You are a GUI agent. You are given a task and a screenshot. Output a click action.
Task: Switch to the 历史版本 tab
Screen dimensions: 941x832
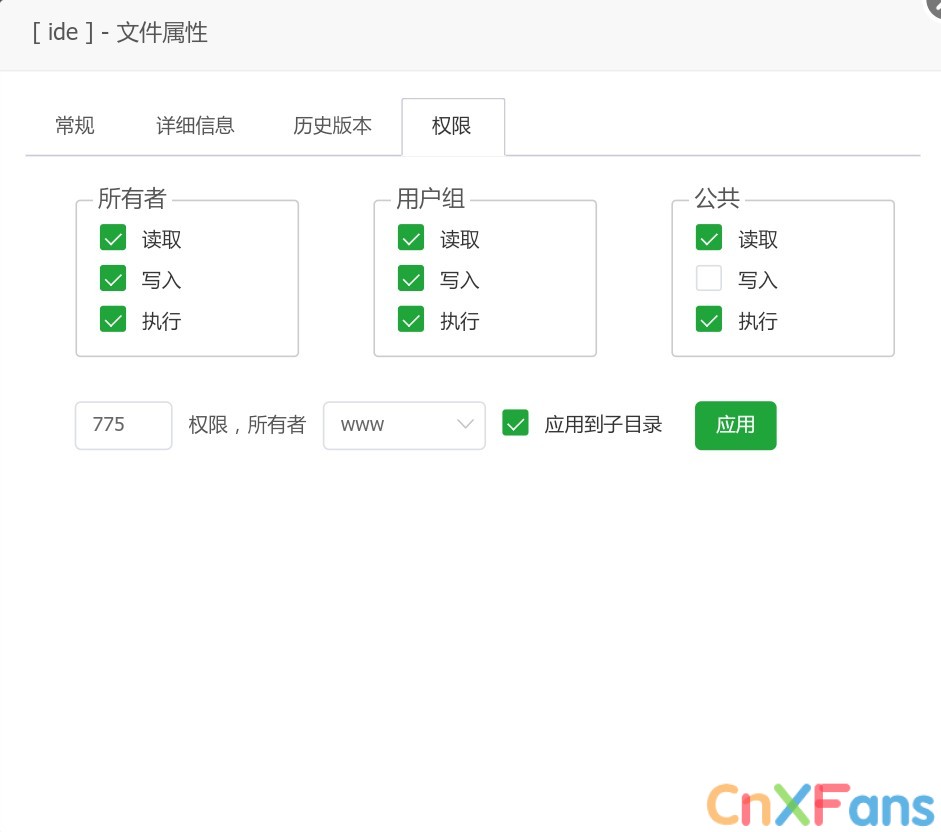(x=331, y=126)
